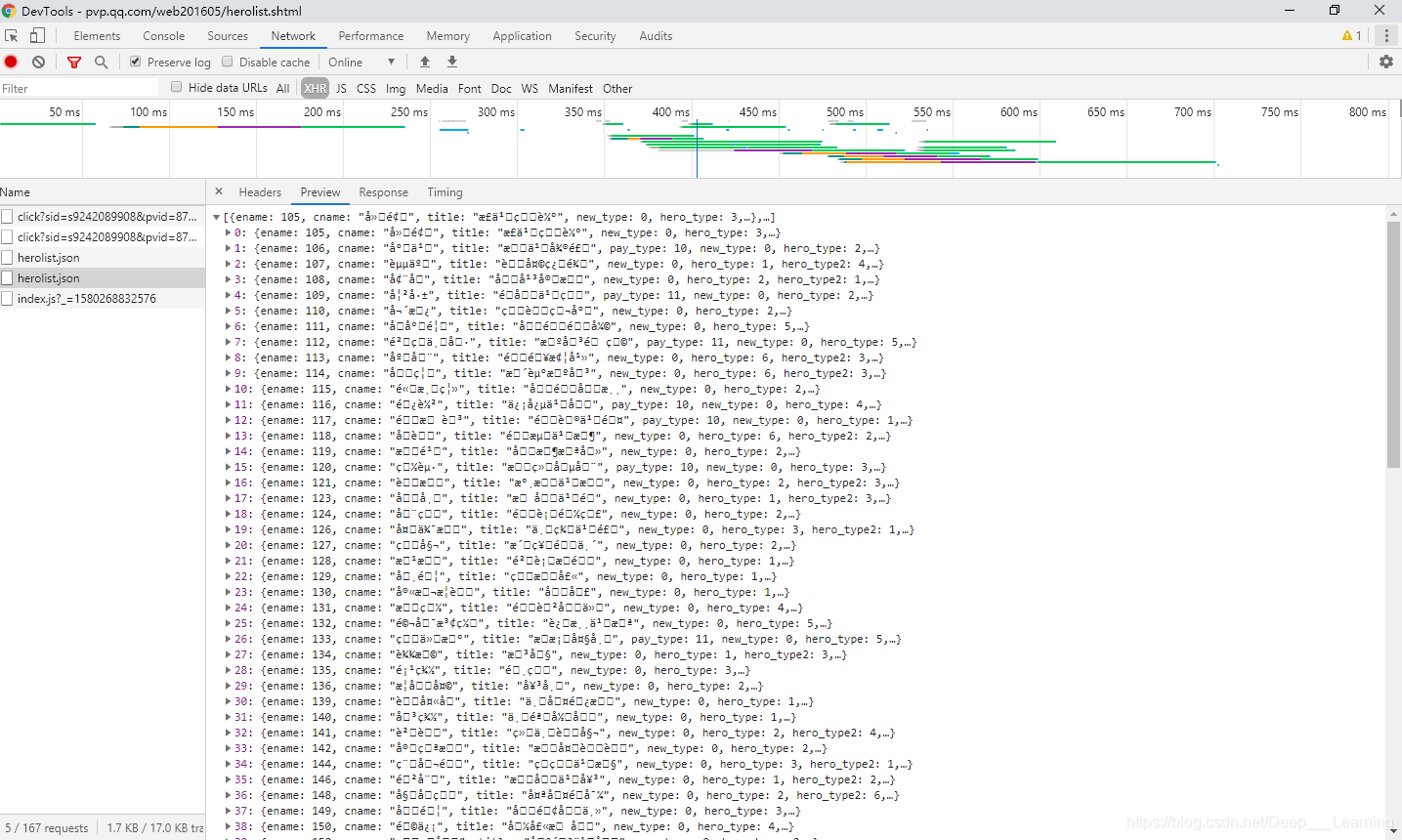This screenshot has width=1402, height=840.
Task: Filter requests by Manifest type
Action: coord(571,88)
